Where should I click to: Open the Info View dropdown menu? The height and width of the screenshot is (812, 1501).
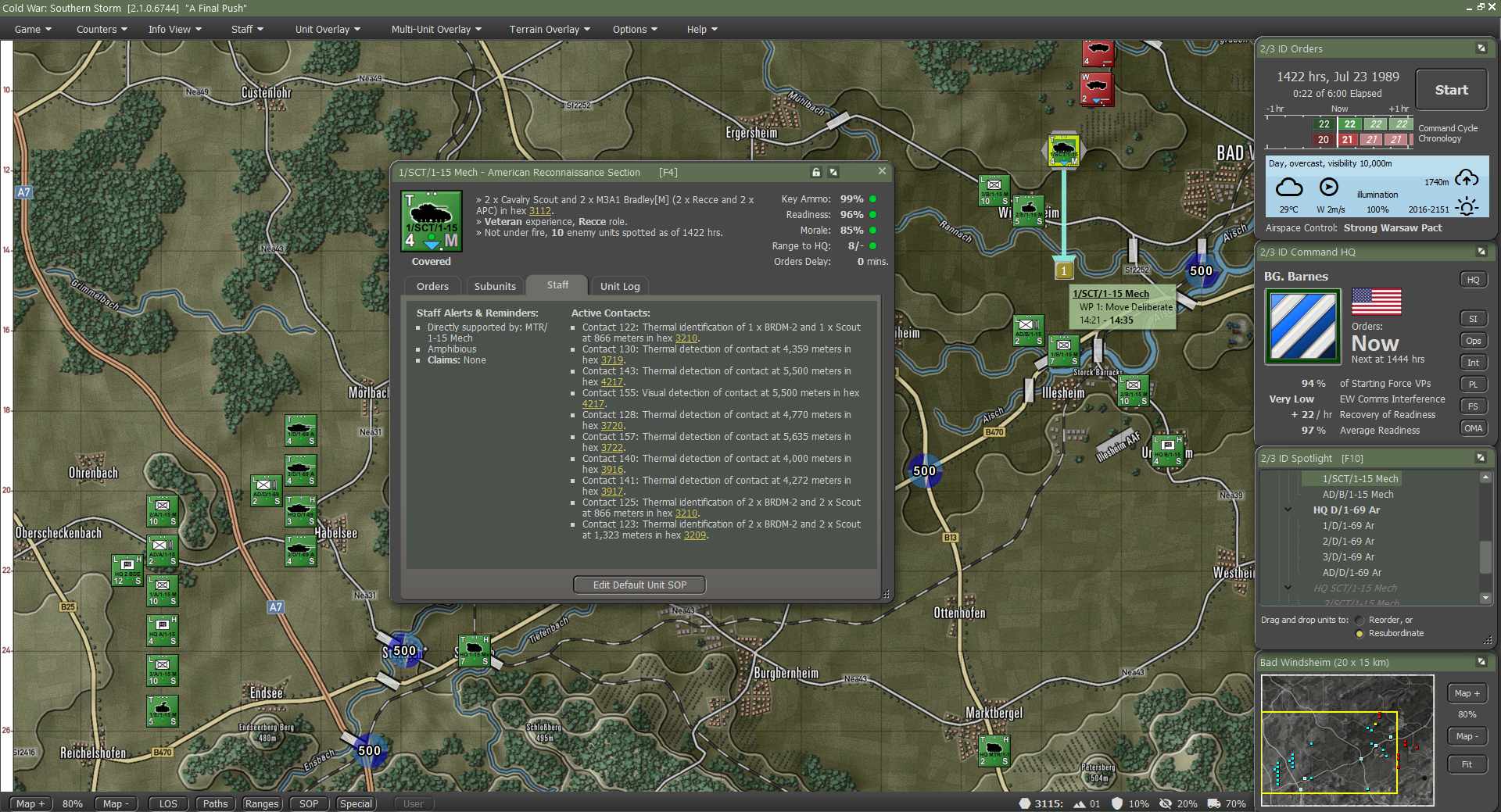point(175,29)
